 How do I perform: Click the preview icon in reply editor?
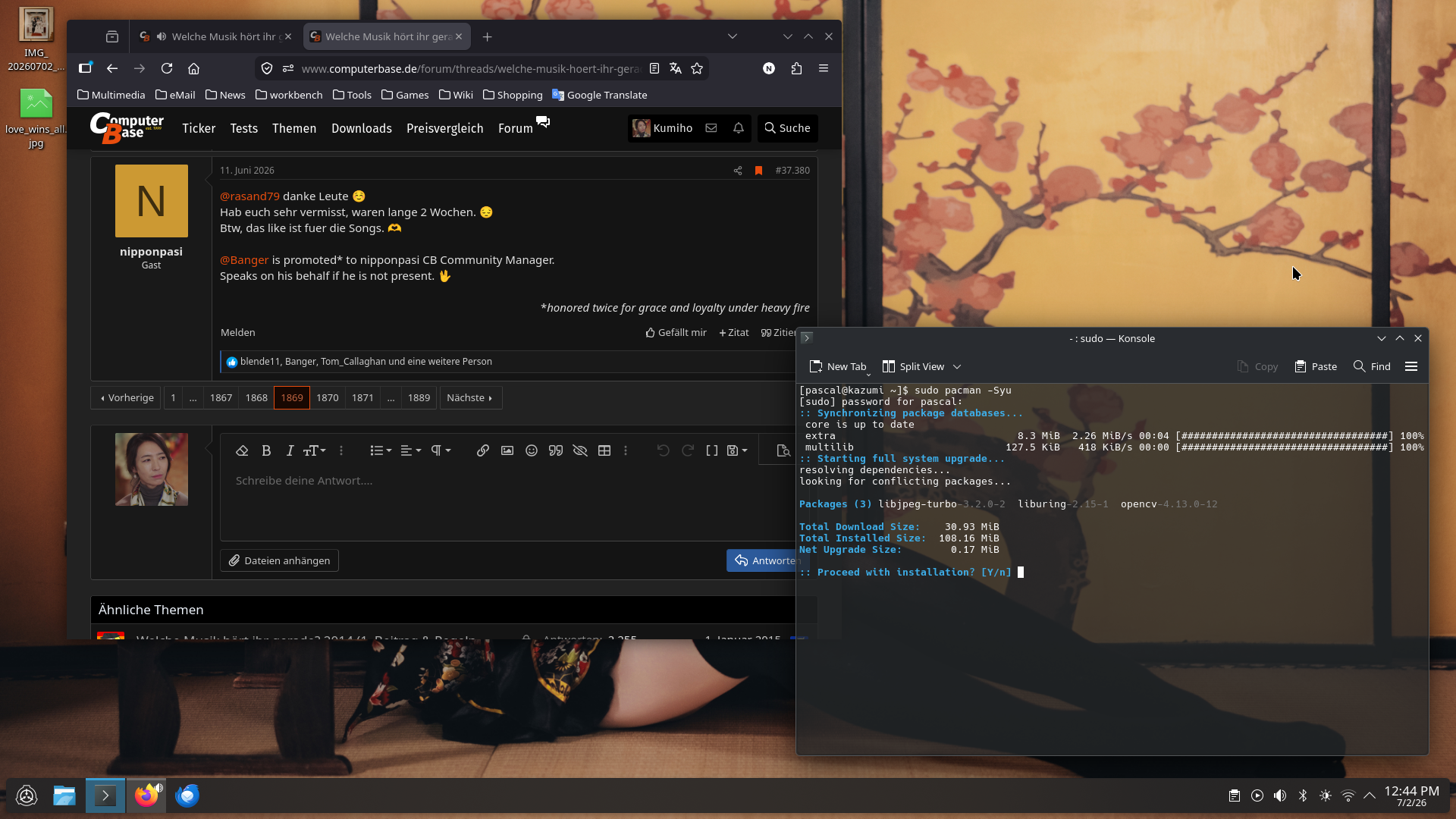click(783, 450)
